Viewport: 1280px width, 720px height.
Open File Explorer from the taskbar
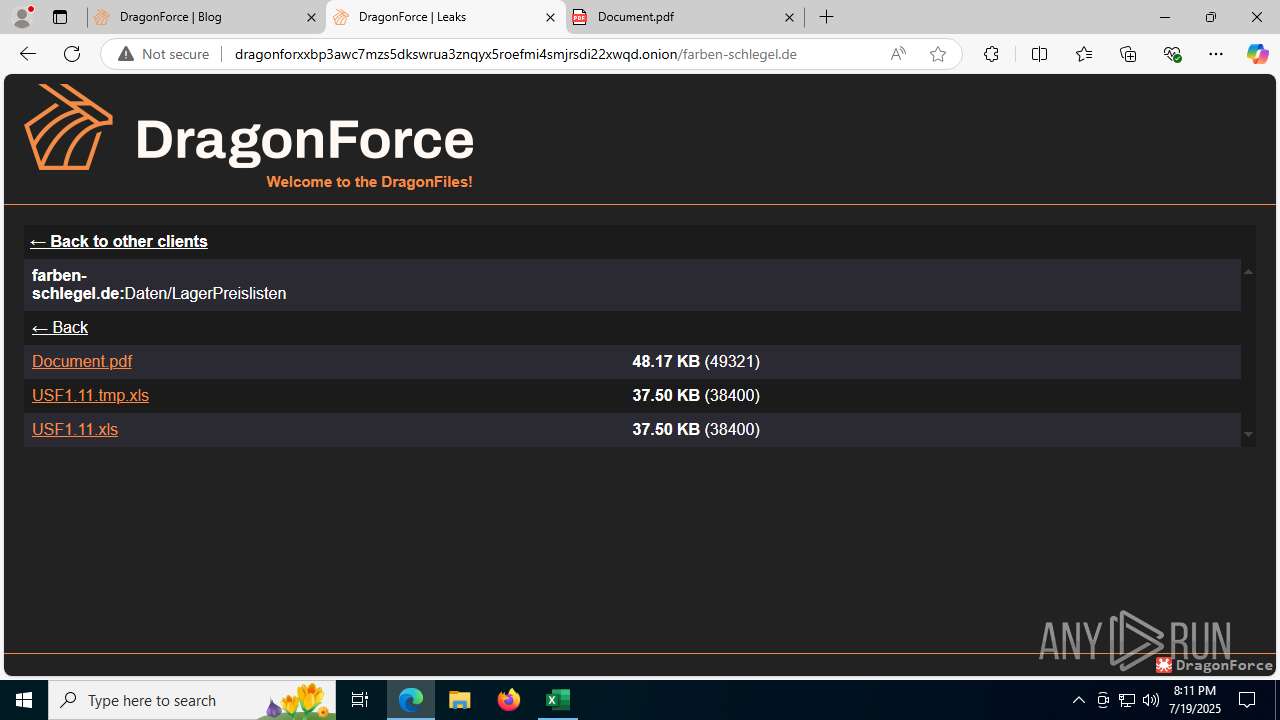[460, 700]
